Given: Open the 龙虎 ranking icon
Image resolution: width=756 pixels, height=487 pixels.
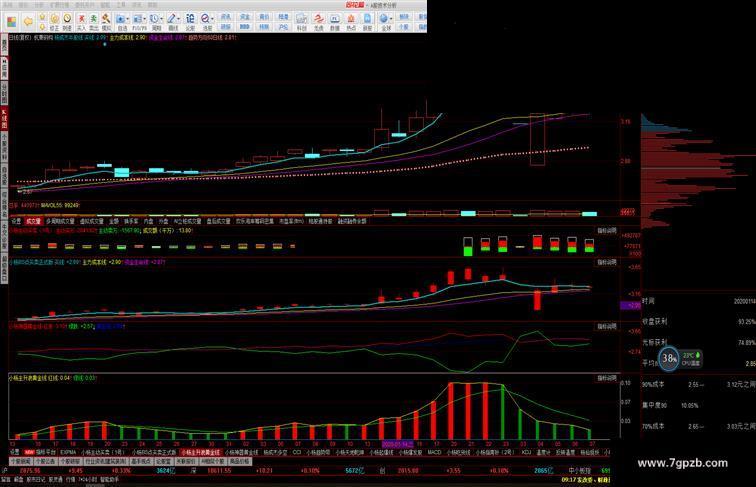Looking at the screenshot, I should coord(319,21).
